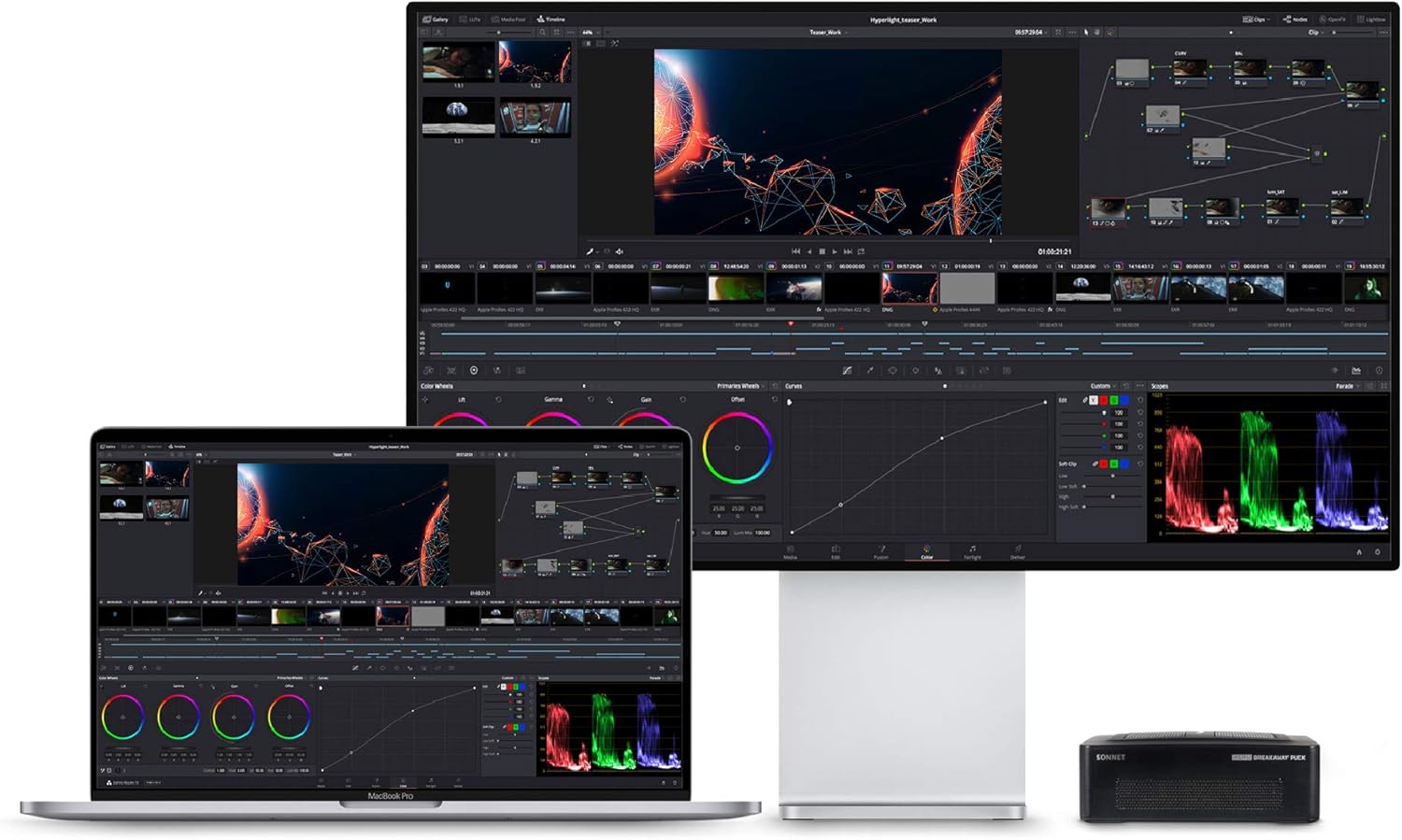The height and width of the screenshot is (840, 1402).
Task: Toggle the blue Soft-Clip channel
Action: coord(1124,463)
